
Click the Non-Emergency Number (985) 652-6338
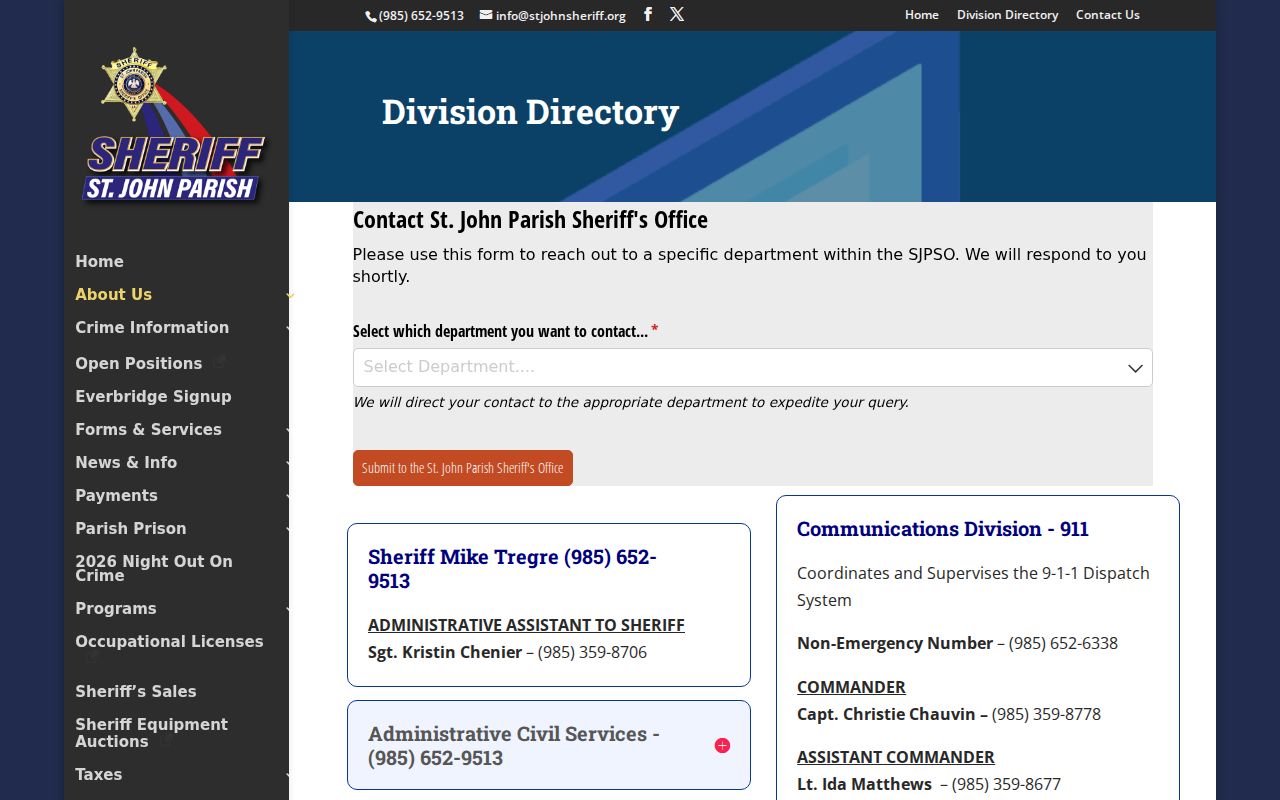[x=1063, y=643]
